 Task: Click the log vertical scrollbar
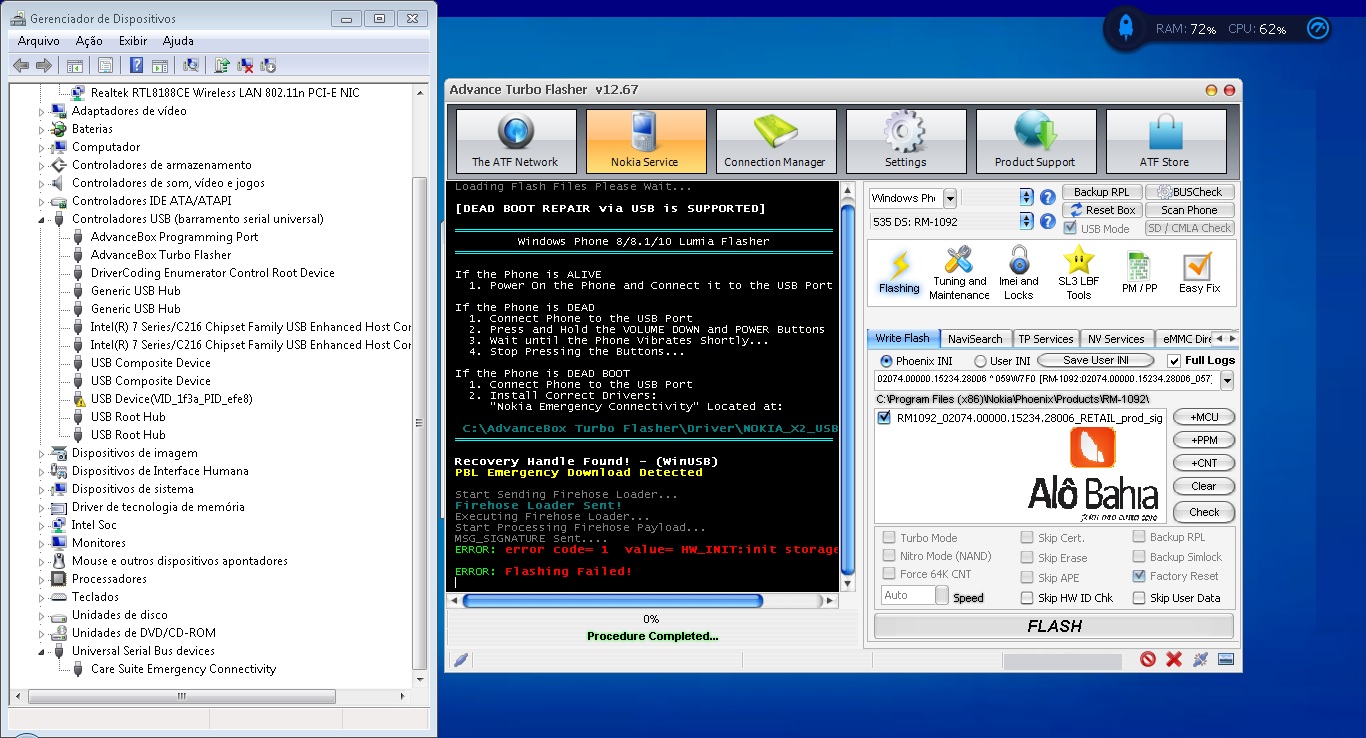coord(848,385)
